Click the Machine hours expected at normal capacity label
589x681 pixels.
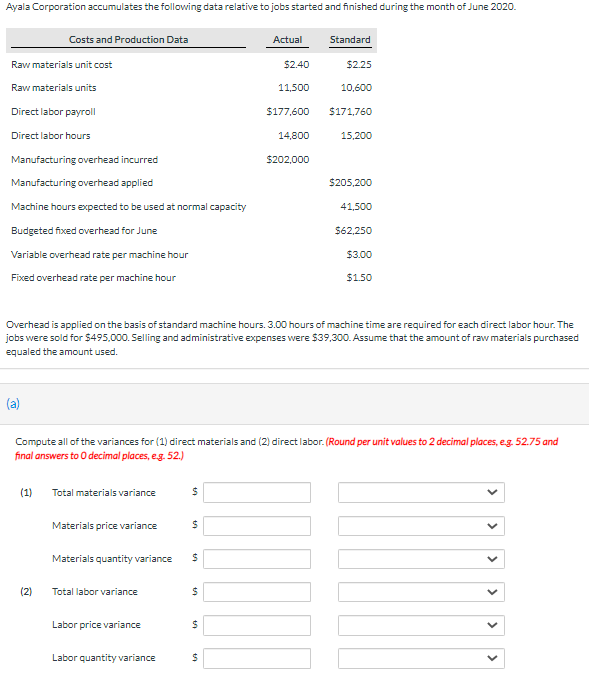click(129, 206)
